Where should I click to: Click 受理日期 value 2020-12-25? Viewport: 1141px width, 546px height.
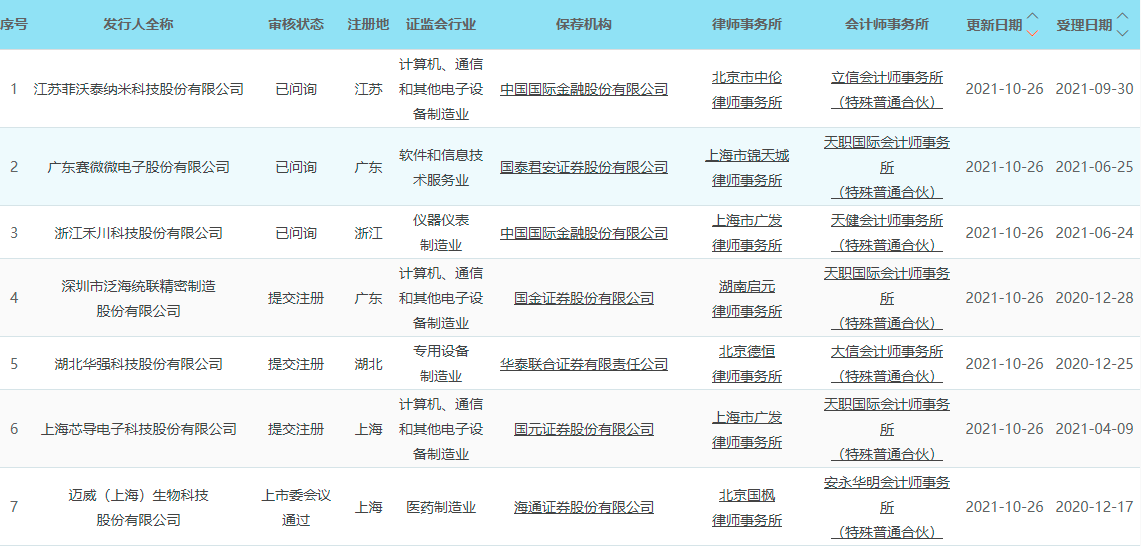click(x=1094, y=364)
